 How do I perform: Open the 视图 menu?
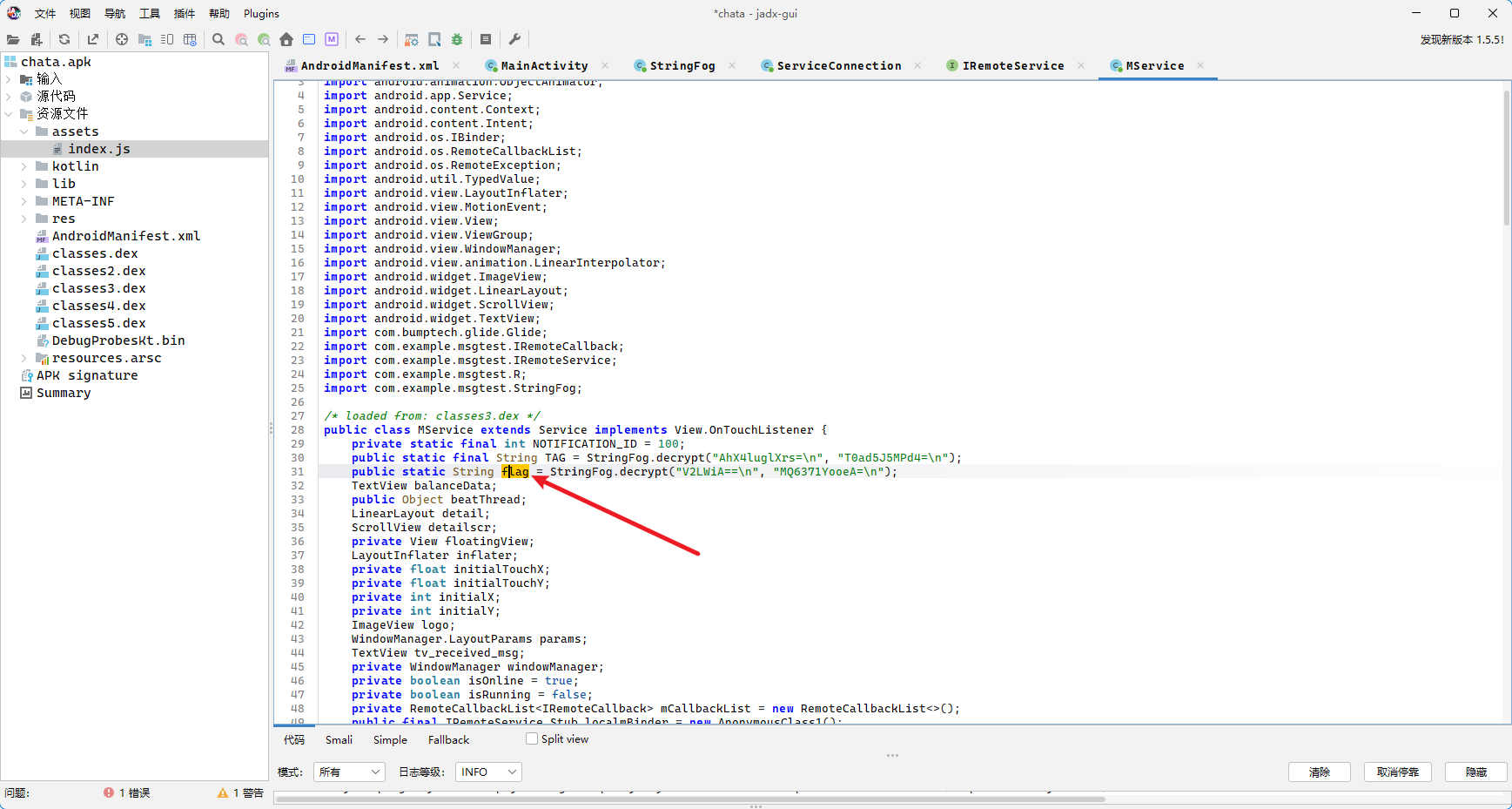(x=80, y=13)
